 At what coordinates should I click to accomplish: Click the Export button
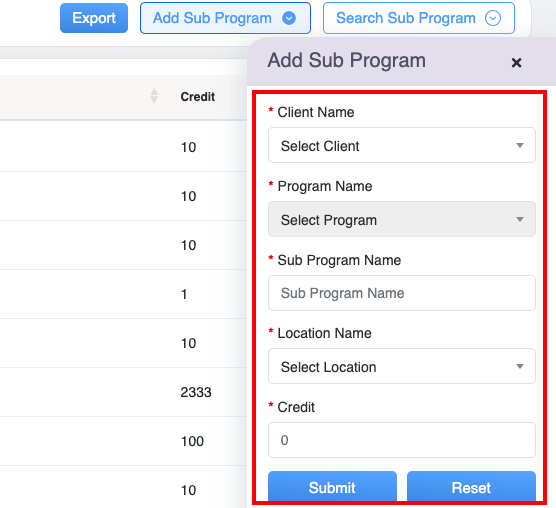pyautogui.click(x=94, y=18)
